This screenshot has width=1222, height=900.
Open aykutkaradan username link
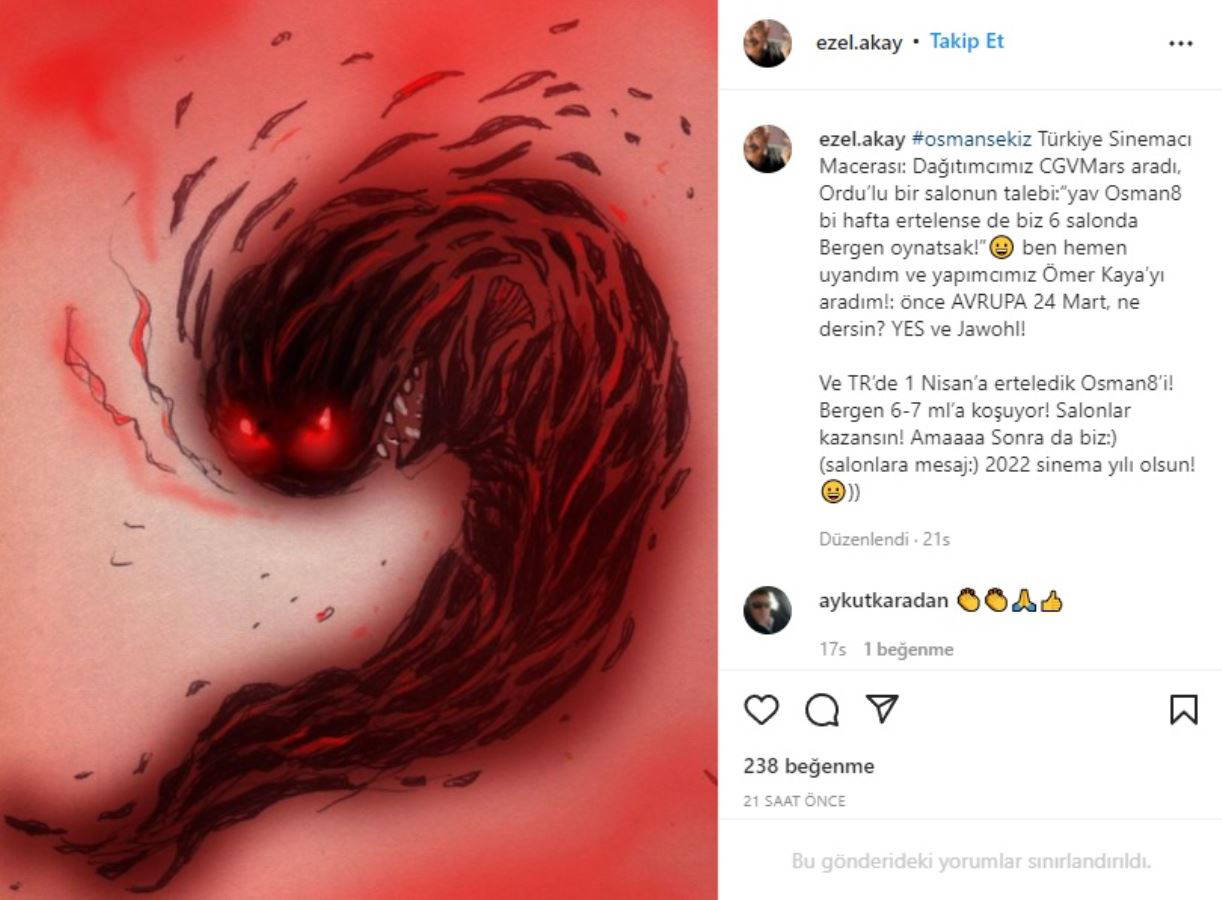(x=883, y=601)
